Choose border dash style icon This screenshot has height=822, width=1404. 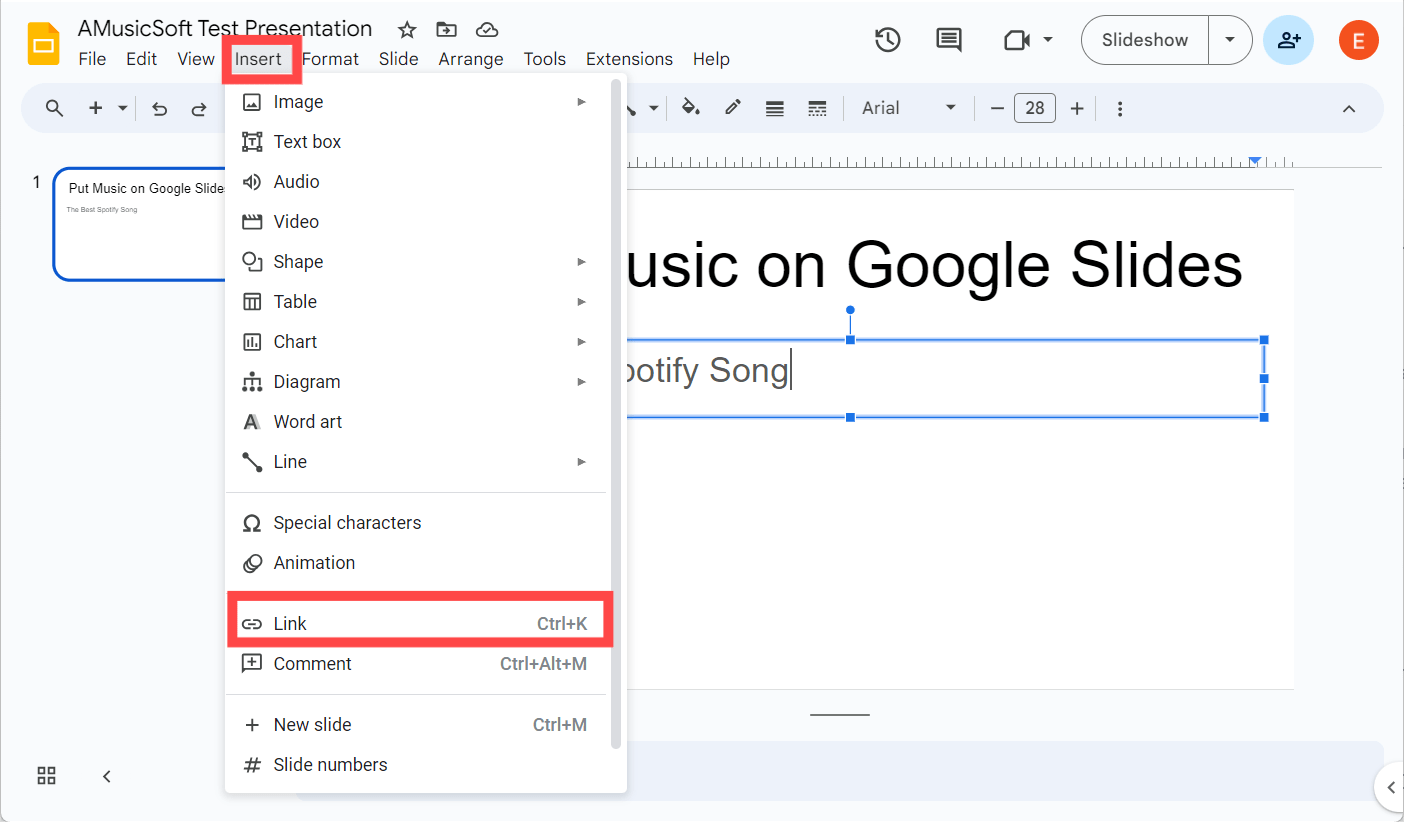tap(817, 108)
